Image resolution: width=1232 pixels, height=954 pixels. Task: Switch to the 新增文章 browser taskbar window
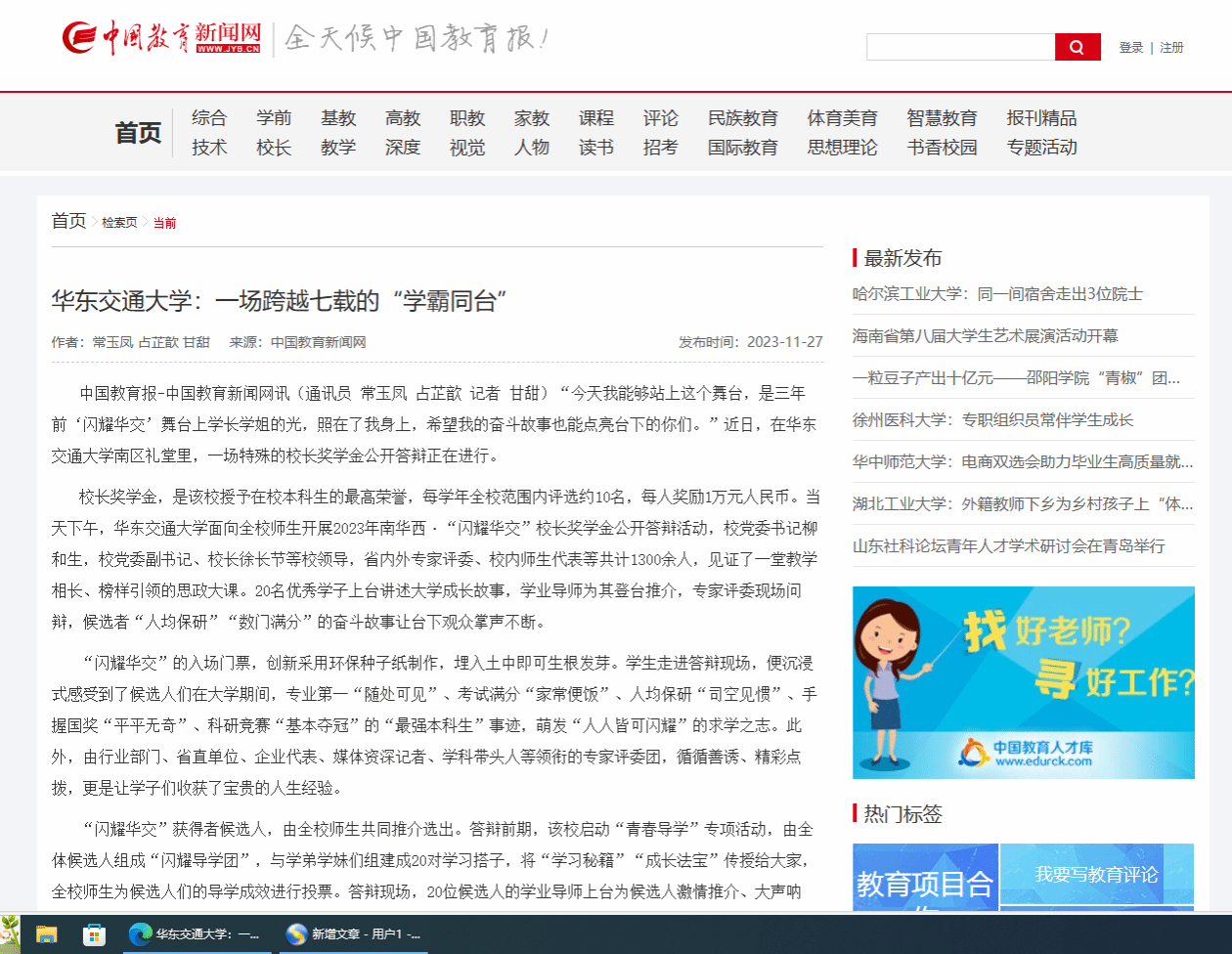(354, 934)
